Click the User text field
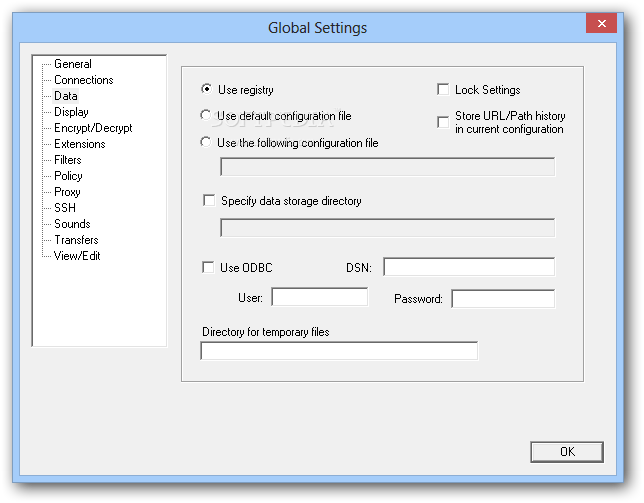This screenshot has width=644, height=503. coord(320,297)
